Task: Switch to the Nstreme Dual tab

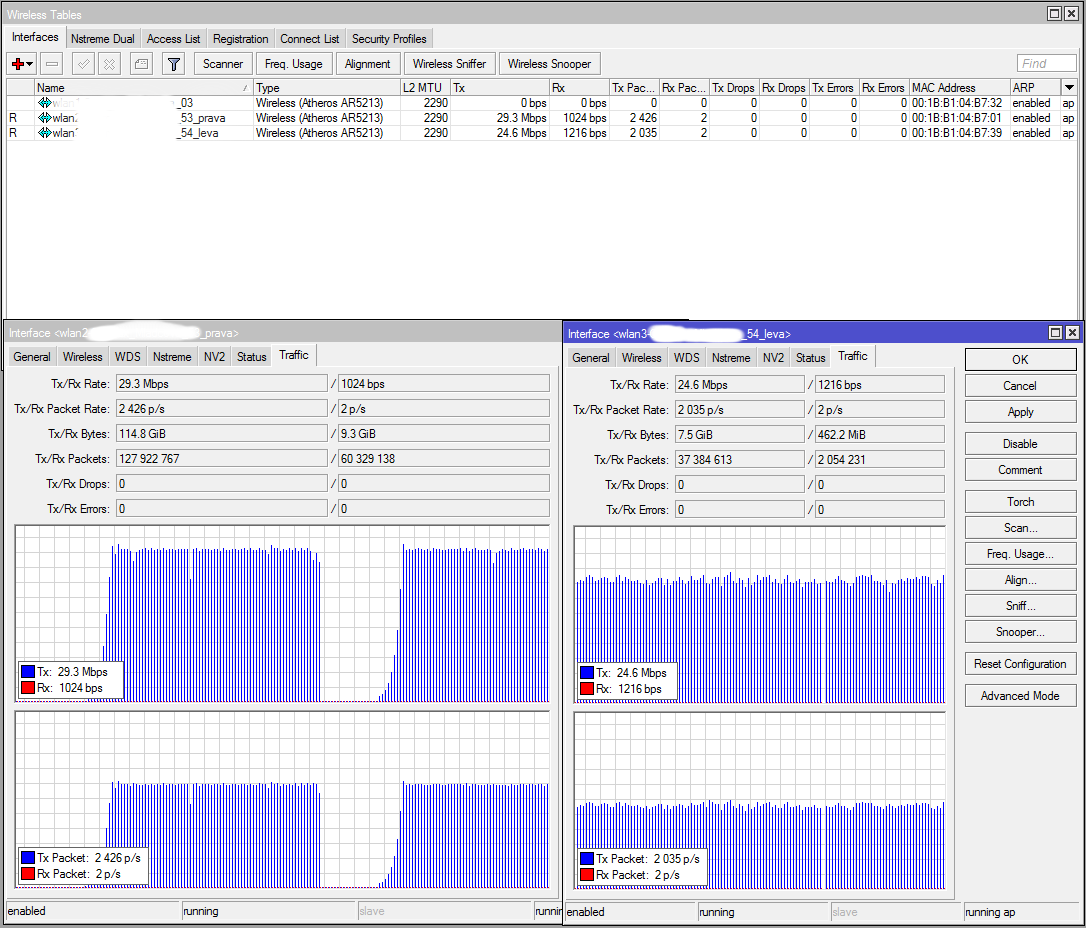Action: (103, 39)
